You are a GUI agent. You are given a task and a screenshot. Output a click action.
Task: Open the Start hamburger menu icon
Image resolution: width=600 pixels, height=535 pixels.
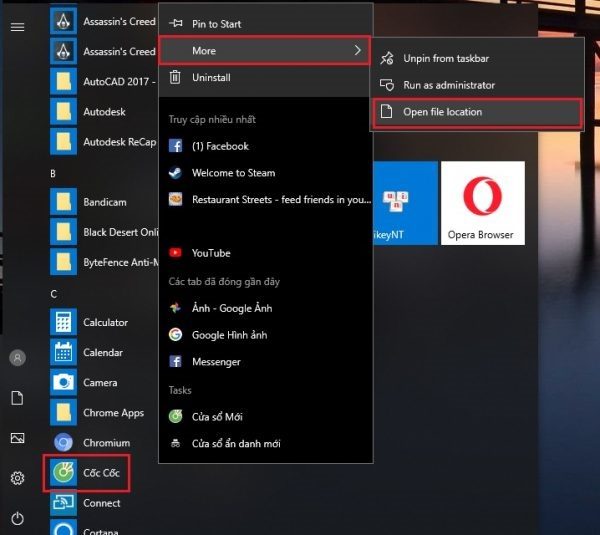tap(17, 27)
